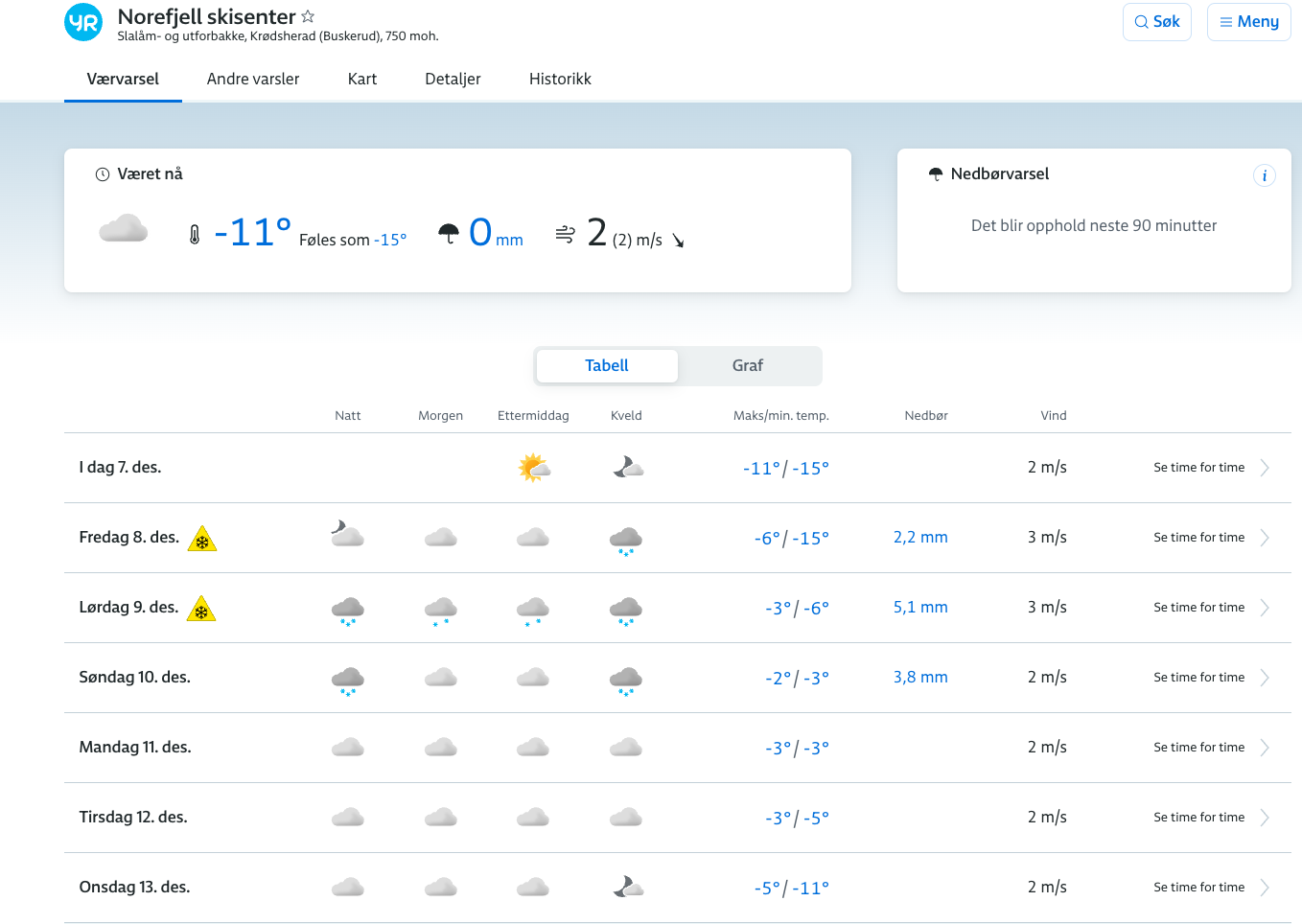
Task: Switch to Tabell view
Action: [607, 366]
